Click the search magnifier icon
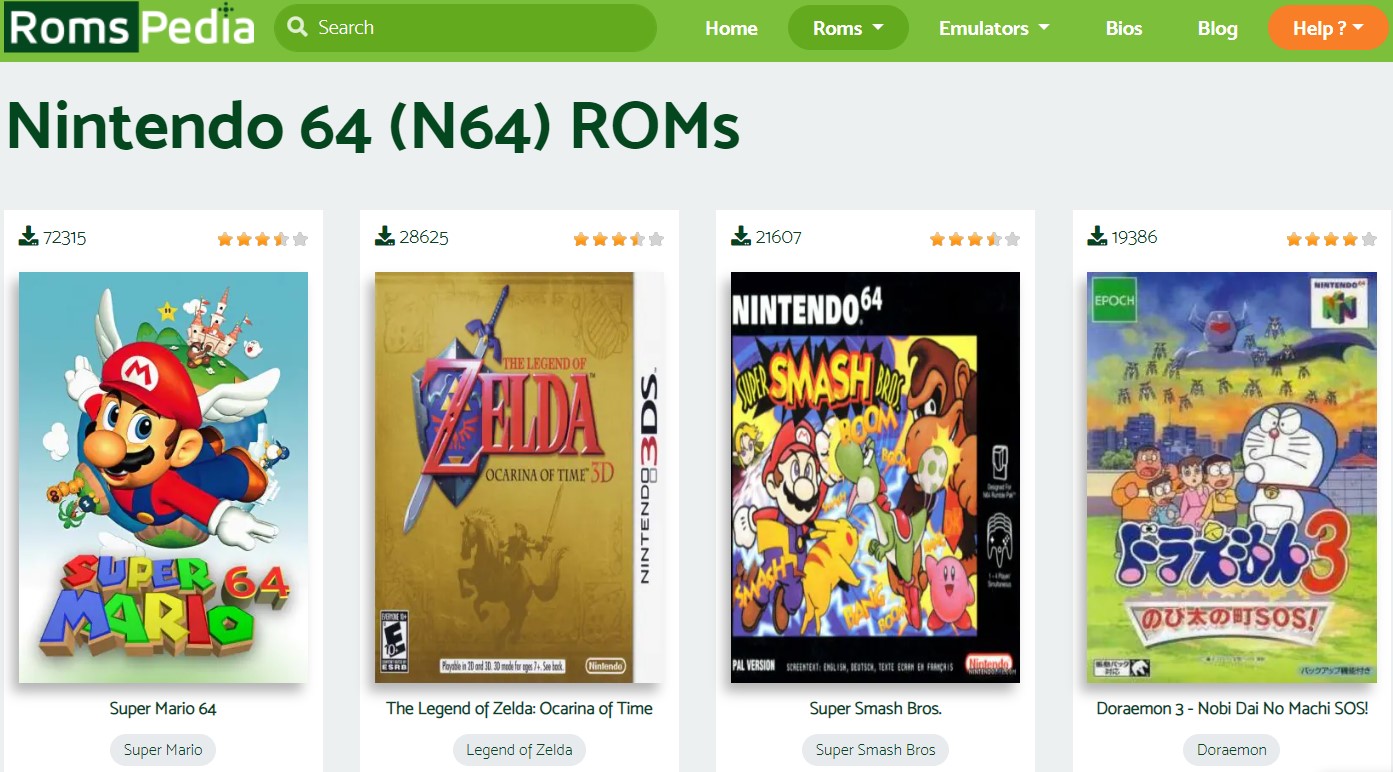Viewport: 1393px width, 772px height. (x=296, y=28)
